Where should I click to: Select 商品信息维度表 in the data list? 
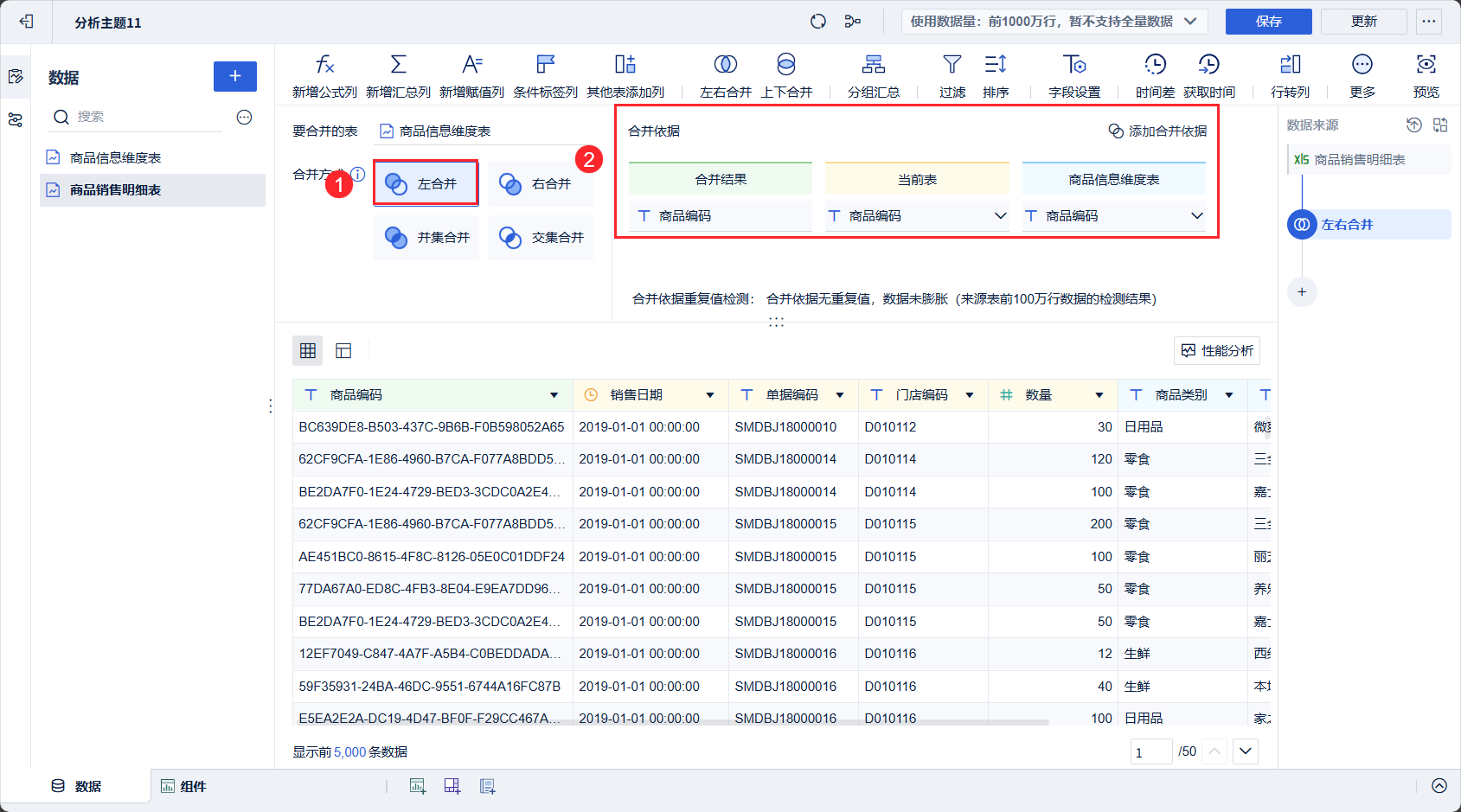[x=115, y=158]
